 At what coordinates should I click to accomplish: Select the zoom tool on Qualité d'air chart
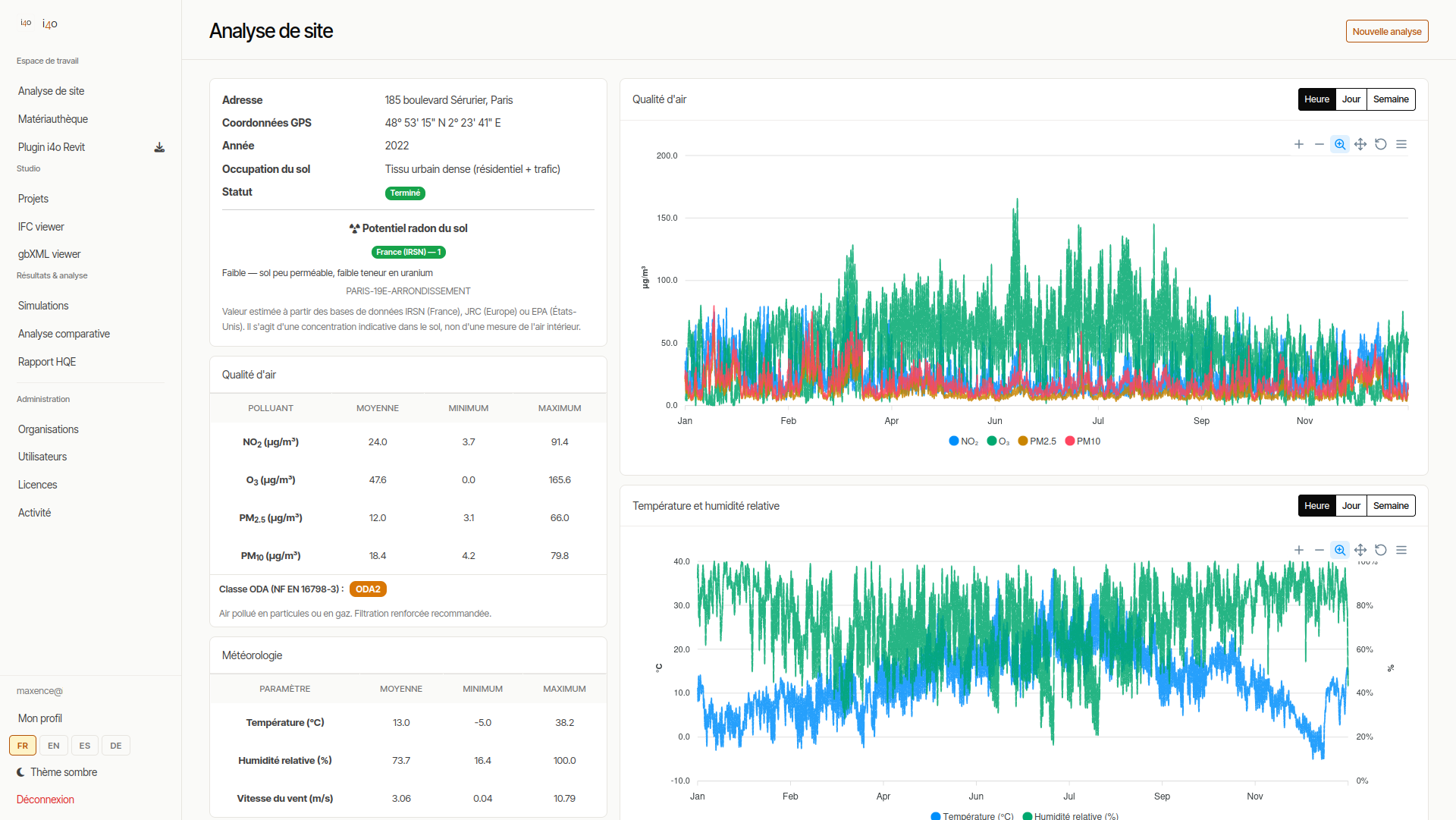(1340, 144)
